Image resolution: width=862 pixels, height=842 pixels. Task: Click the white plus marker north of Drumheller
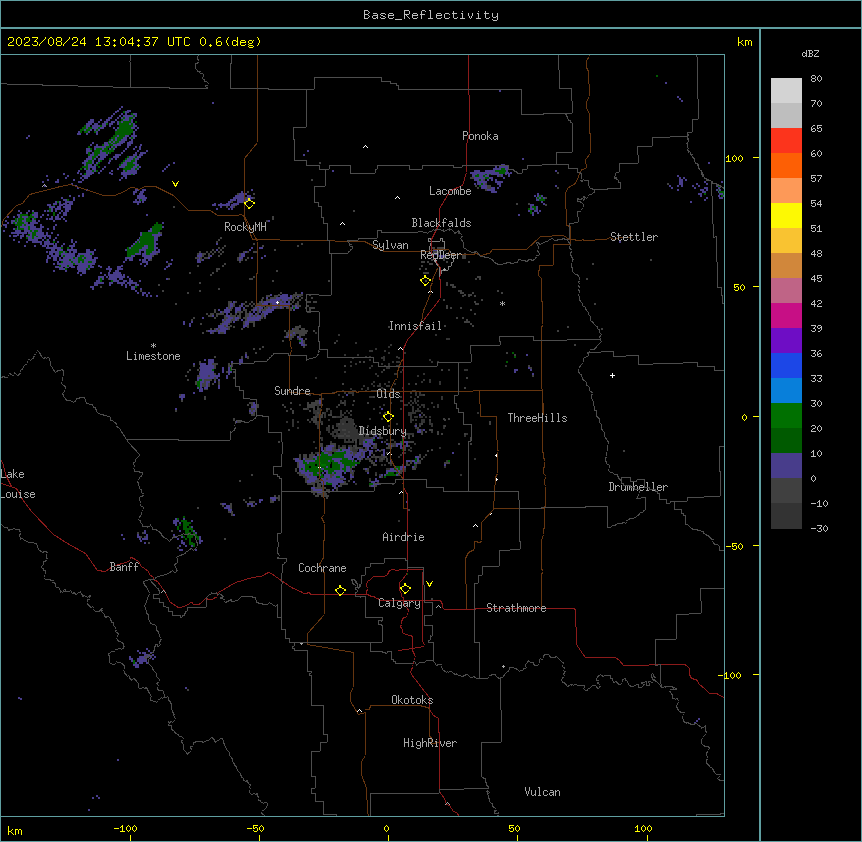tap(612, 375)
